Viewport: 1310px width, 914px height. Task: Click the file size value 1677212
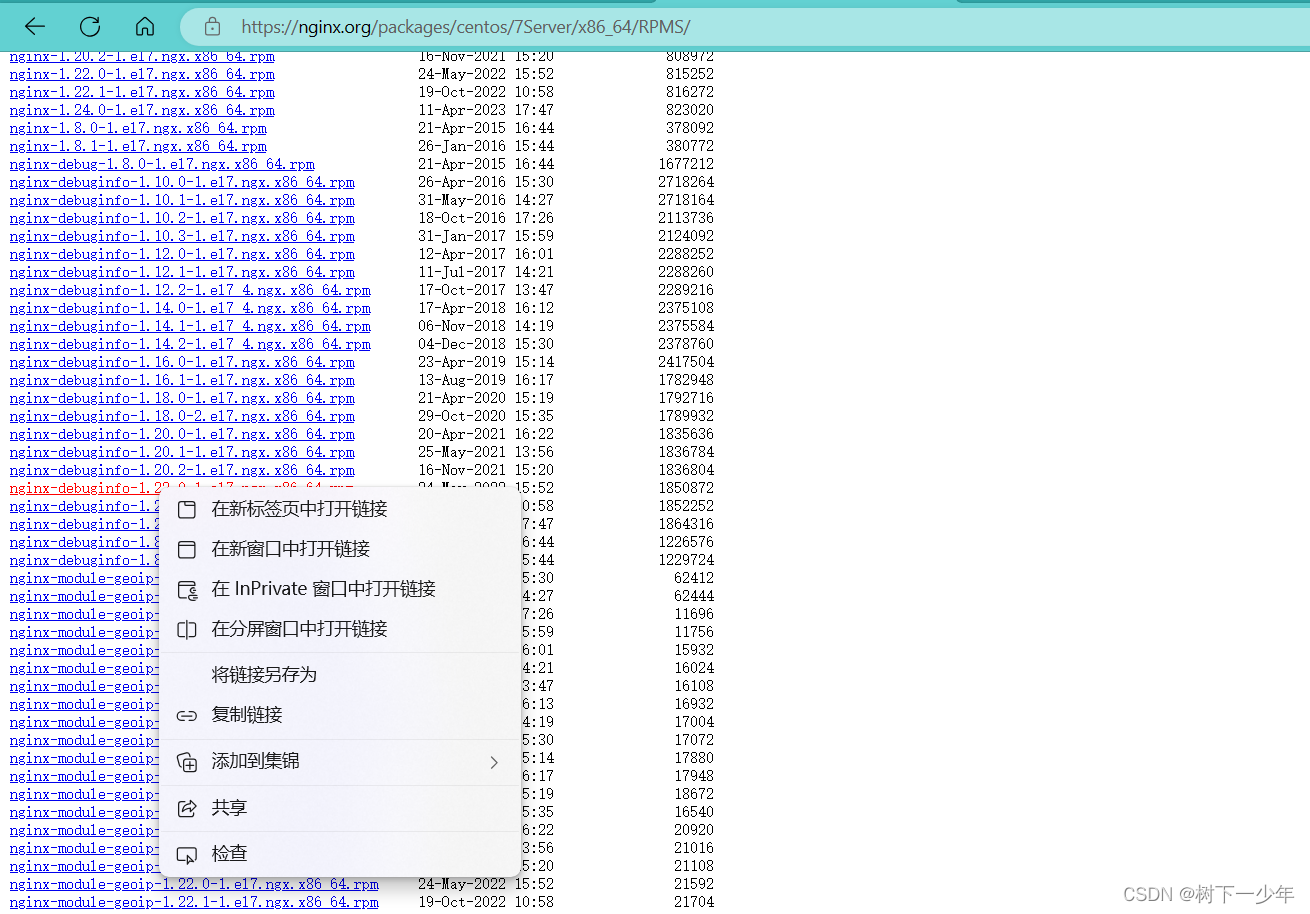coord(686,164)
